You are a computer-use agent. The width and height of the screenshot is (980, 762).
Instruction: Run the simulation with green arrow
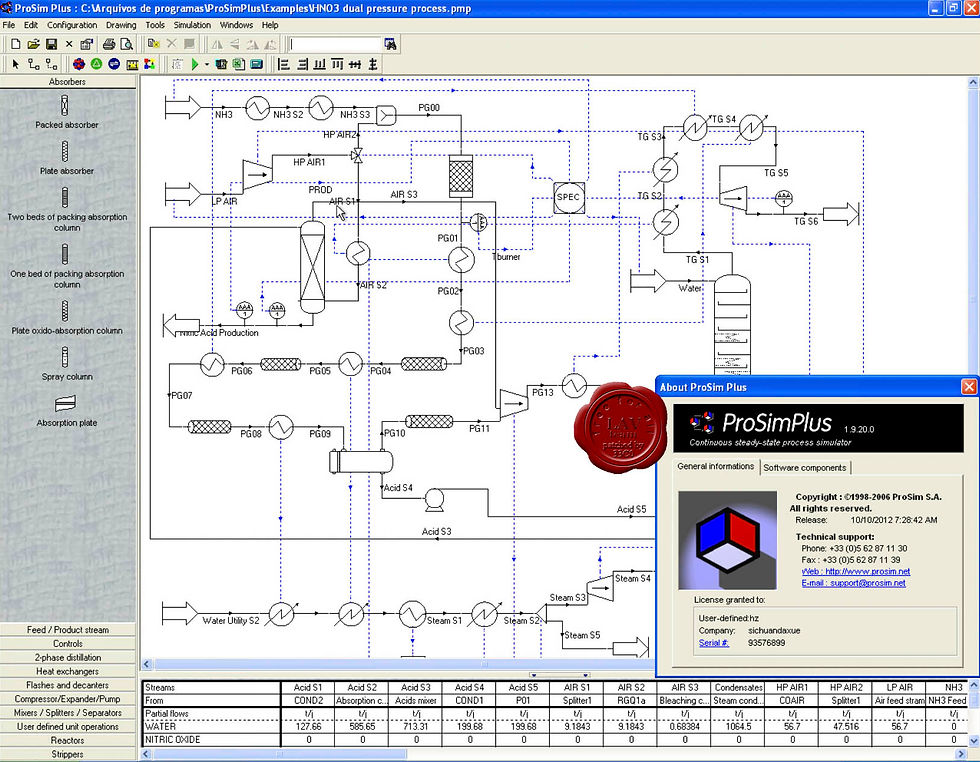point(195,64)
